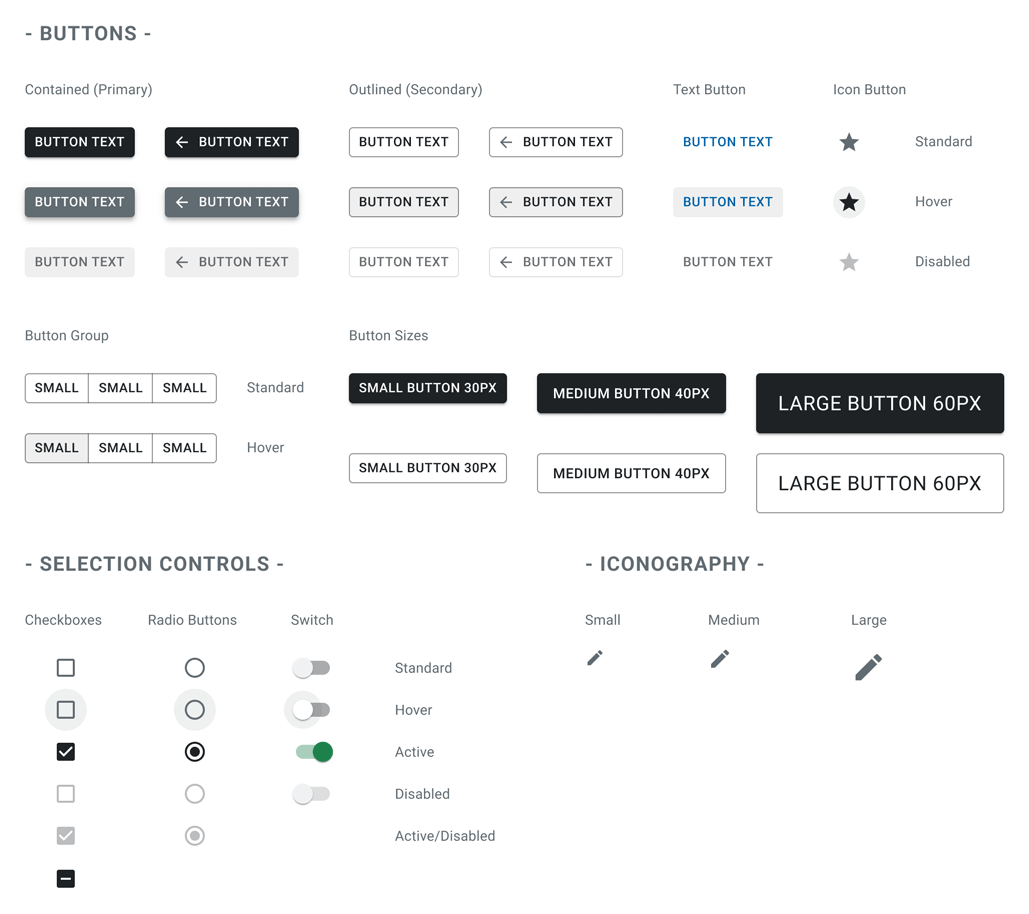Select the standard unselected radio button

pos(195,668)
